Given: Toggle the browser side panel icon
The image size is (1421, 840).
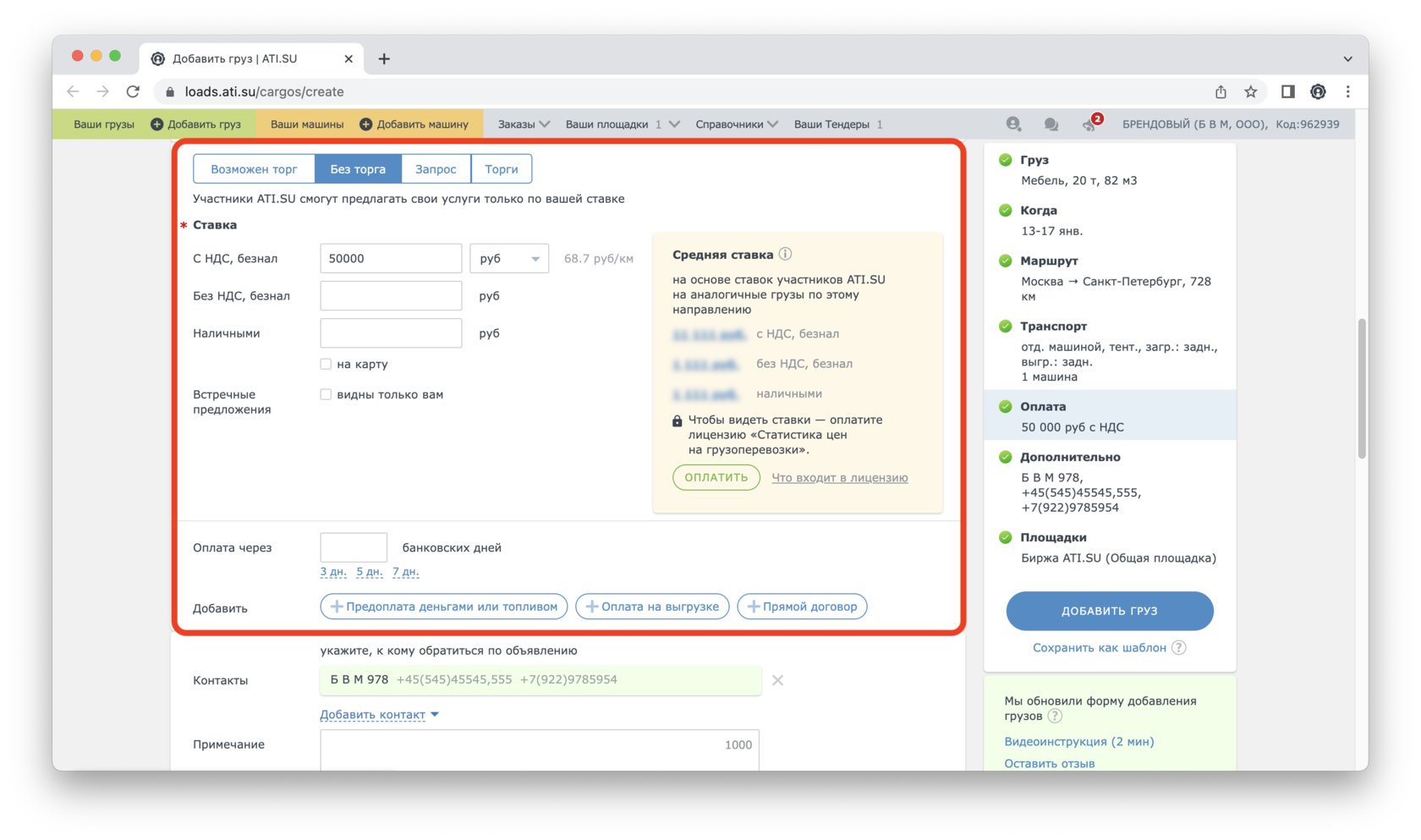Looking at the screenshot, I should 1287,91.
